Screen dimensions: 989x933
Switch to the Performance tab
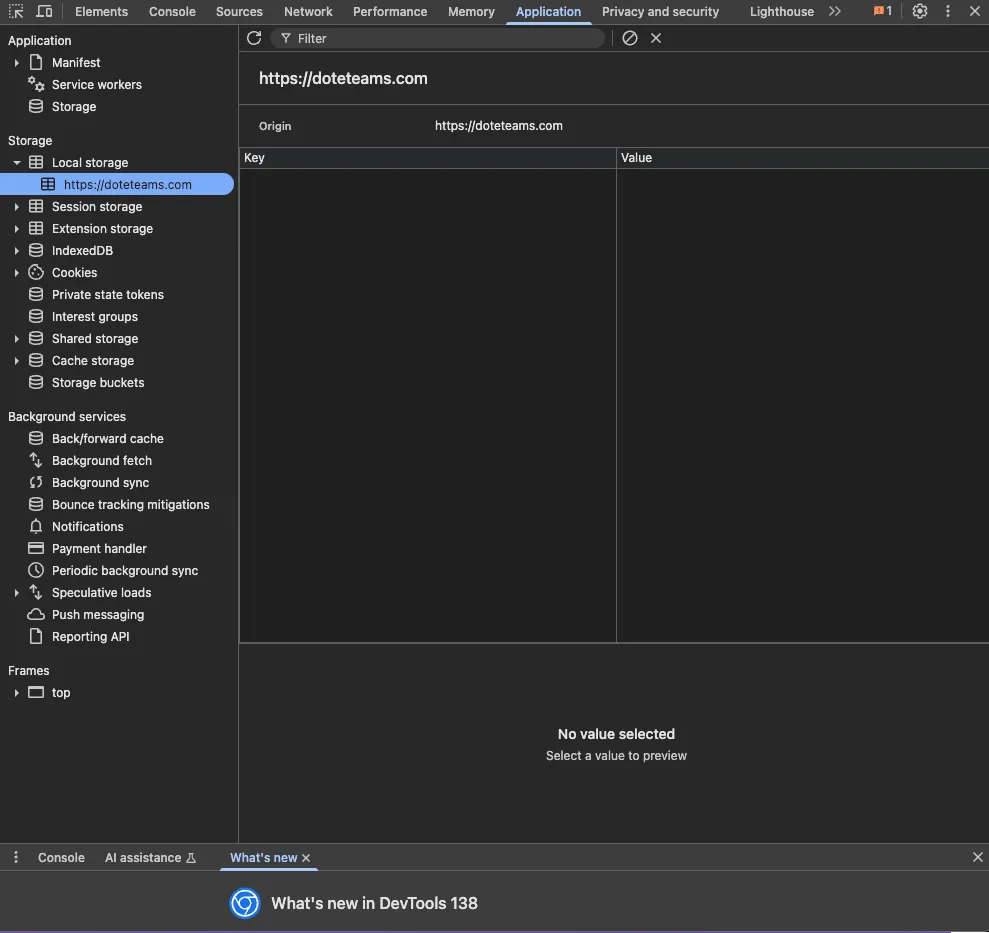tap(390, 11)
